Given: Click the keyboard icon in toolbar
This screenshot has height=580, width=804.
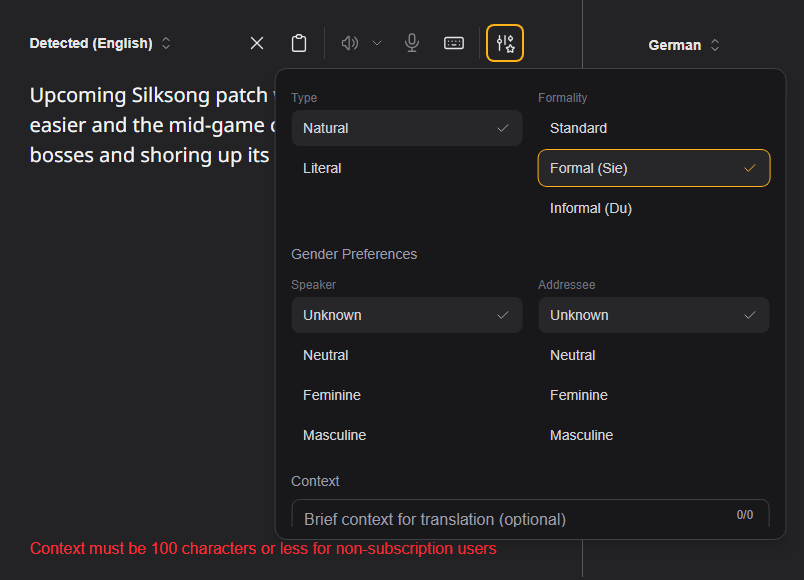Looking at the screenshot, I should [454, 43].
